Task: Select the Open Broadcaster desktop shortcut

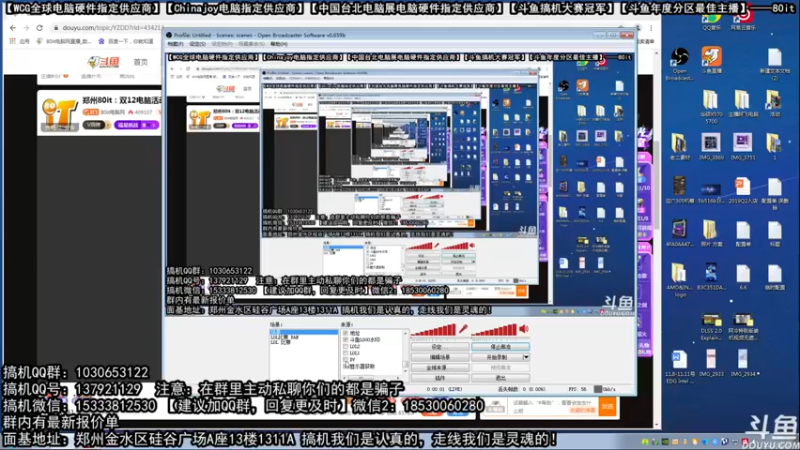Action: [679, 64]
